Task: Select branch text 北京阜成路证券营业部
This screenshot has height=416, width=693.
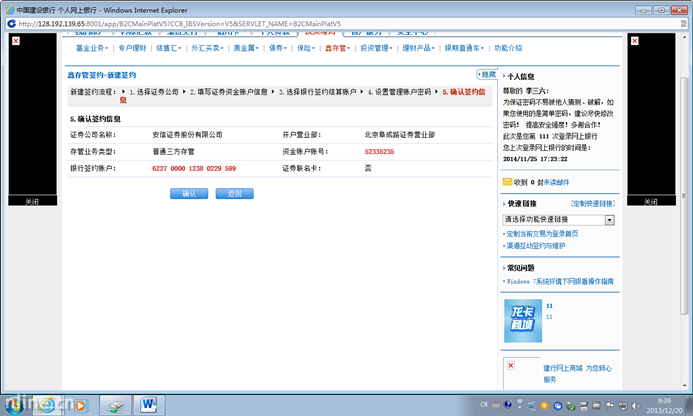Action: (x=400, y=134)
